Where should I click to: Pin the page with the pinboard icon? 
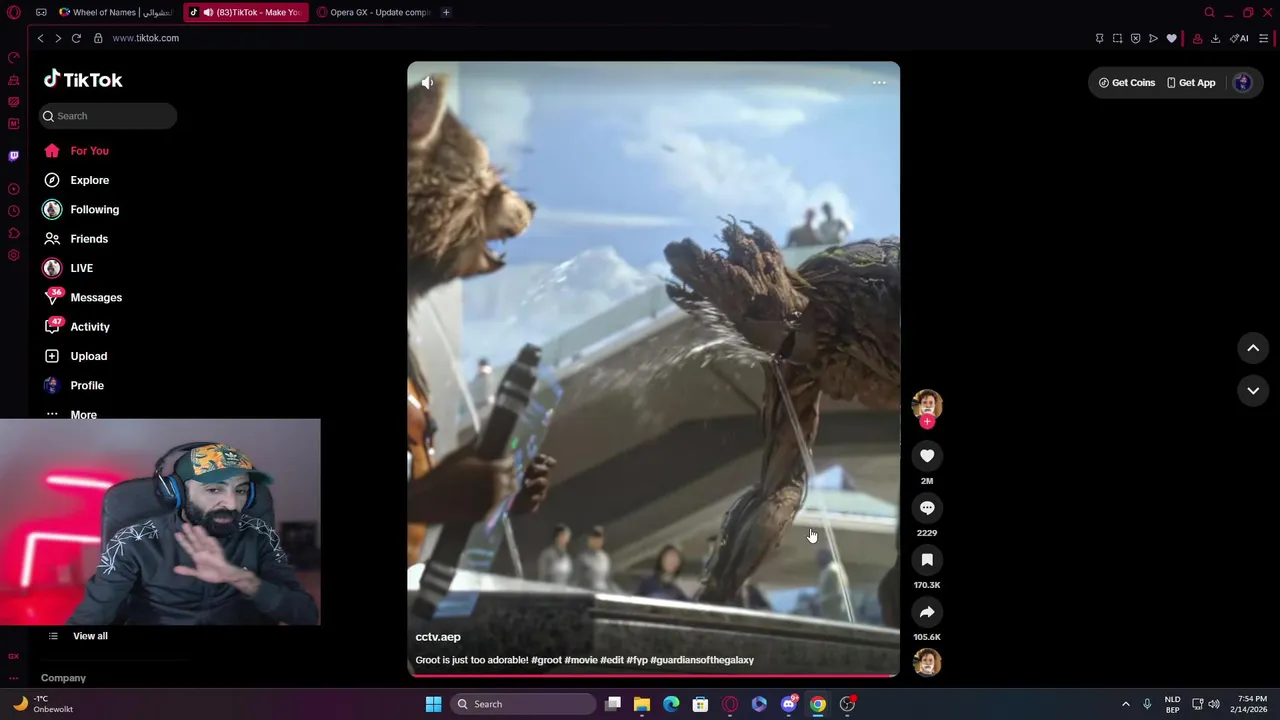pyautogui.click(x=1100, y=39)
